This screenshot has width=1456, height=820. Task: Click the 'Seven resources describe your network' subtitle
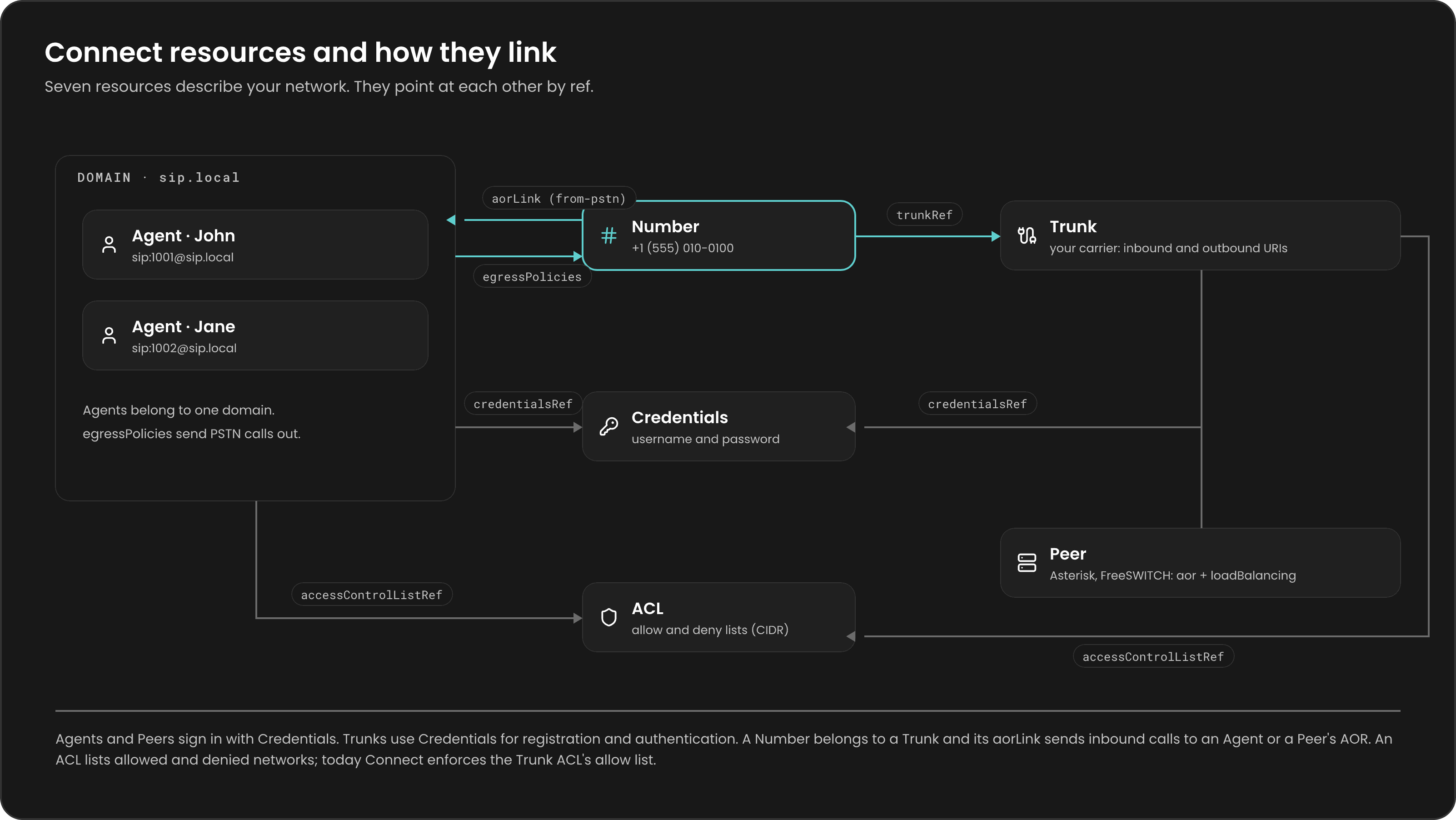pos(319,86)
